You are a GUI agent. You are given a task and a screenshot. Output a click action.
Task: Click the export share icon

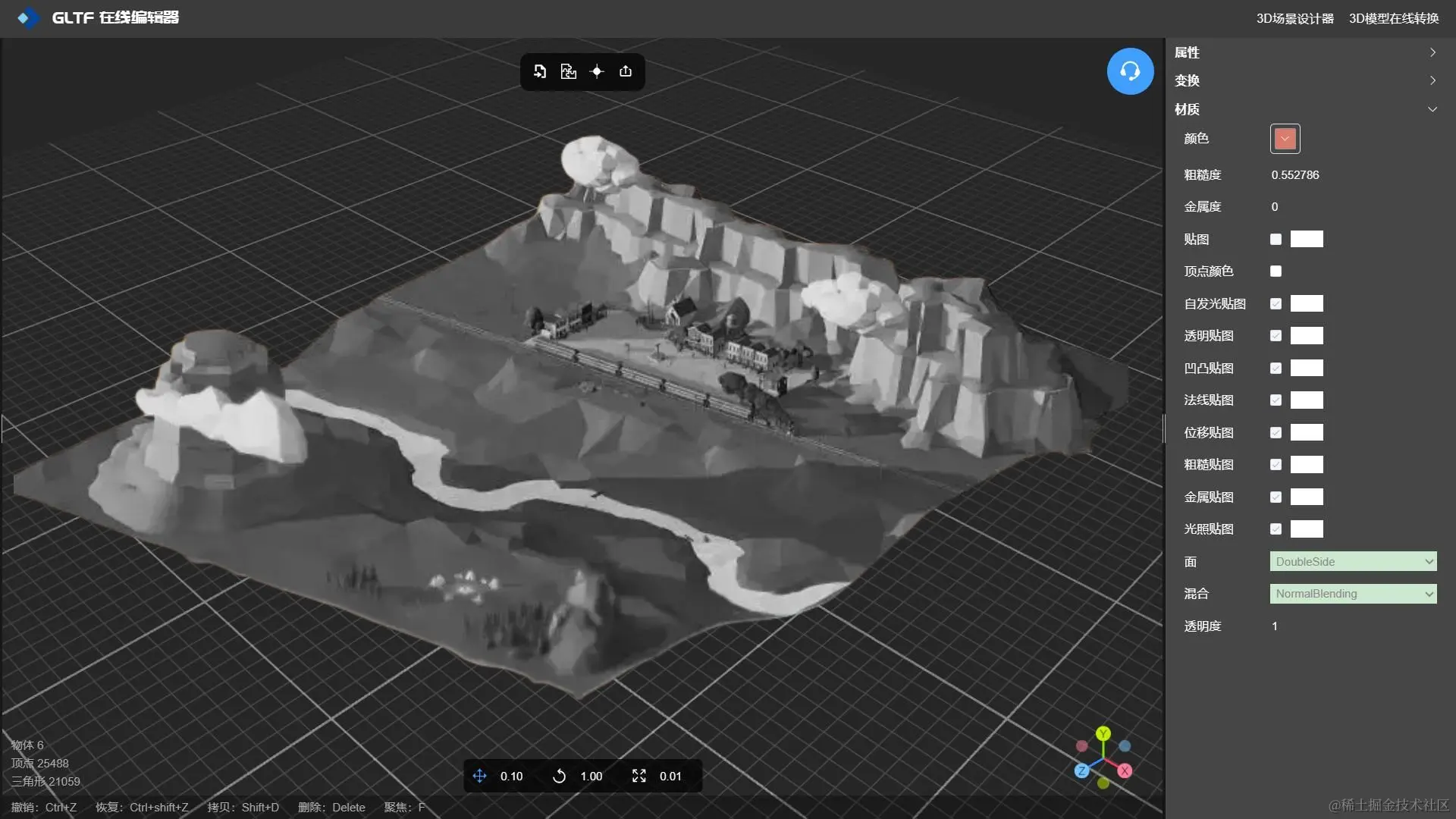click(x=626, y=71)
